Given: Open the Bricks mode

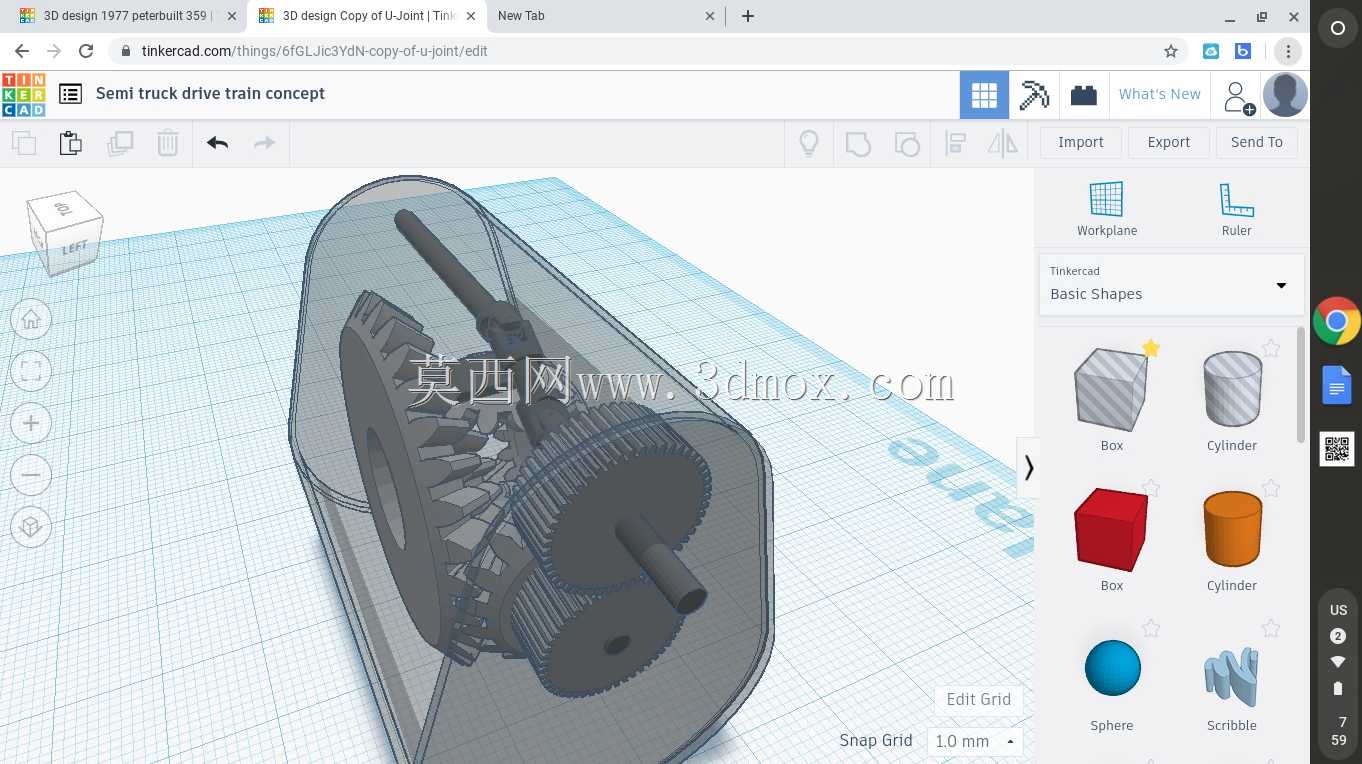Looking at the screenshot, I should [1084, 95].
